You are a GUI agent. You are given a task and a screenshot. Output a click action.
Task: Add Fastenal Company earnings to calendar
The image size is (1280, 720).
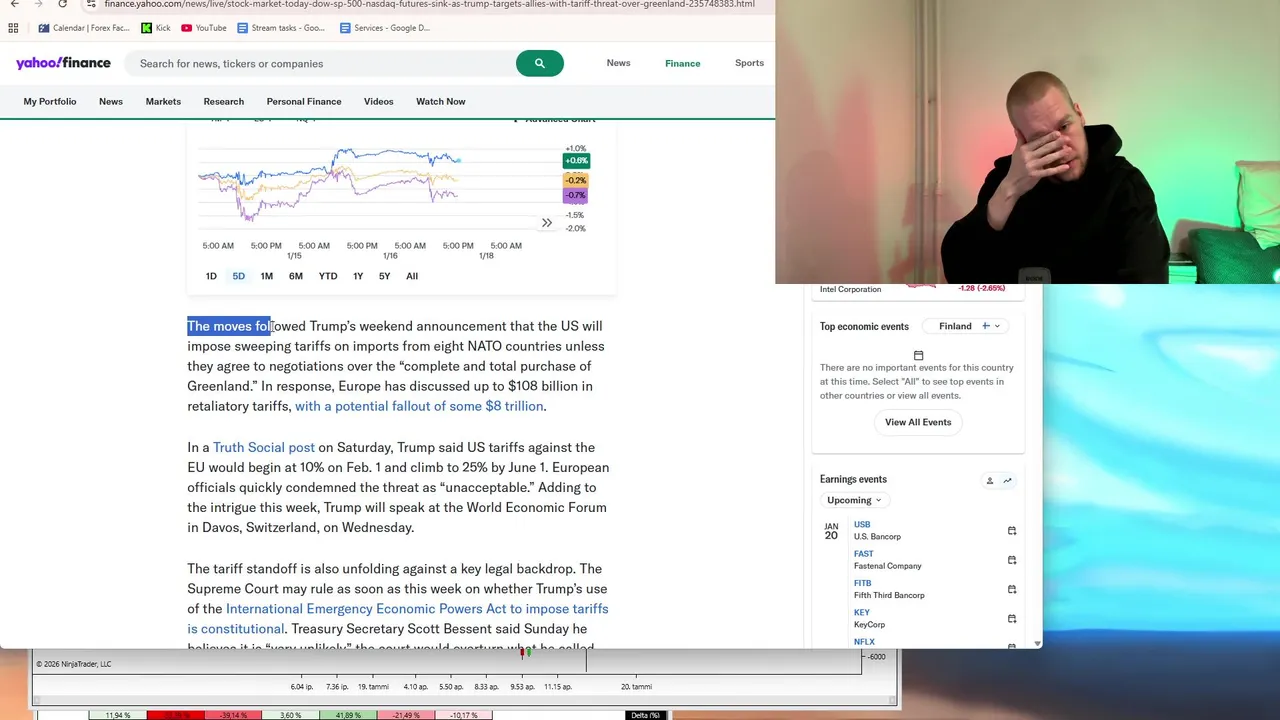[1012, 560]
